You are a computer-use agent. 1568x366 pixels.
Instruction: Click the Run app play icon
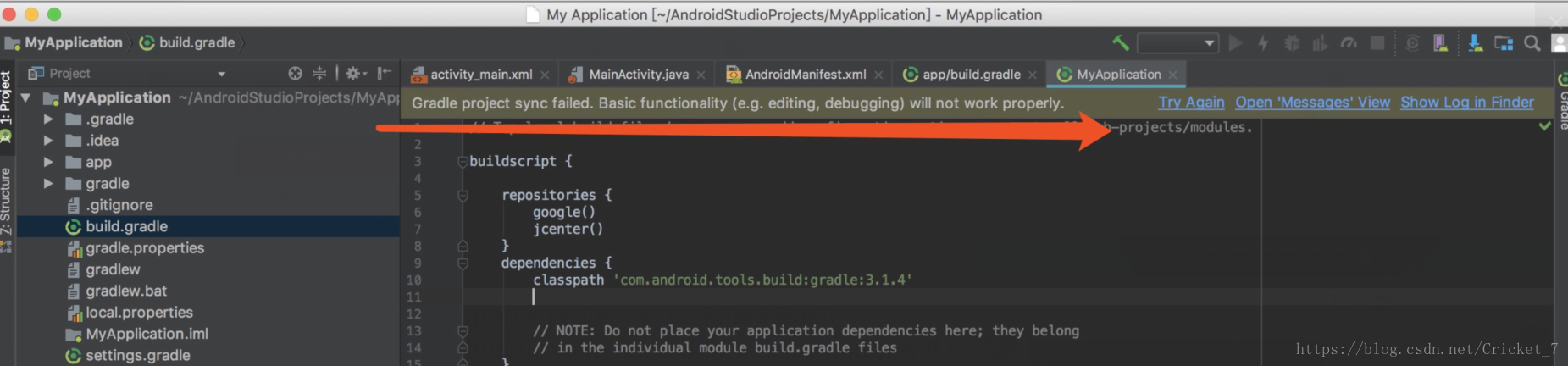(1235, 42)
